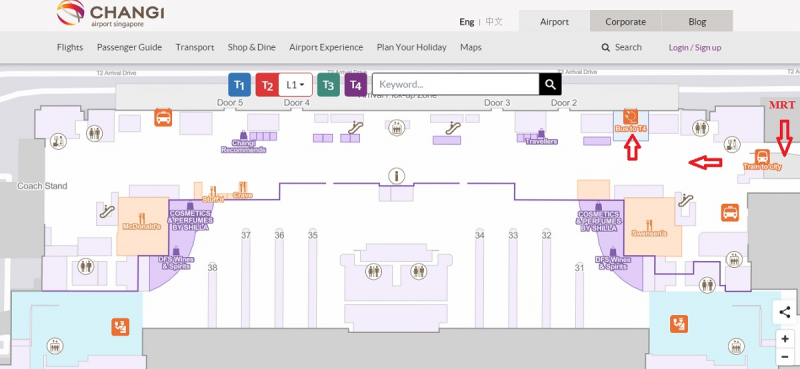Switch language to Eng
Image resolution: width=800 pixels, height=369 pixels.
pos(466,22)
